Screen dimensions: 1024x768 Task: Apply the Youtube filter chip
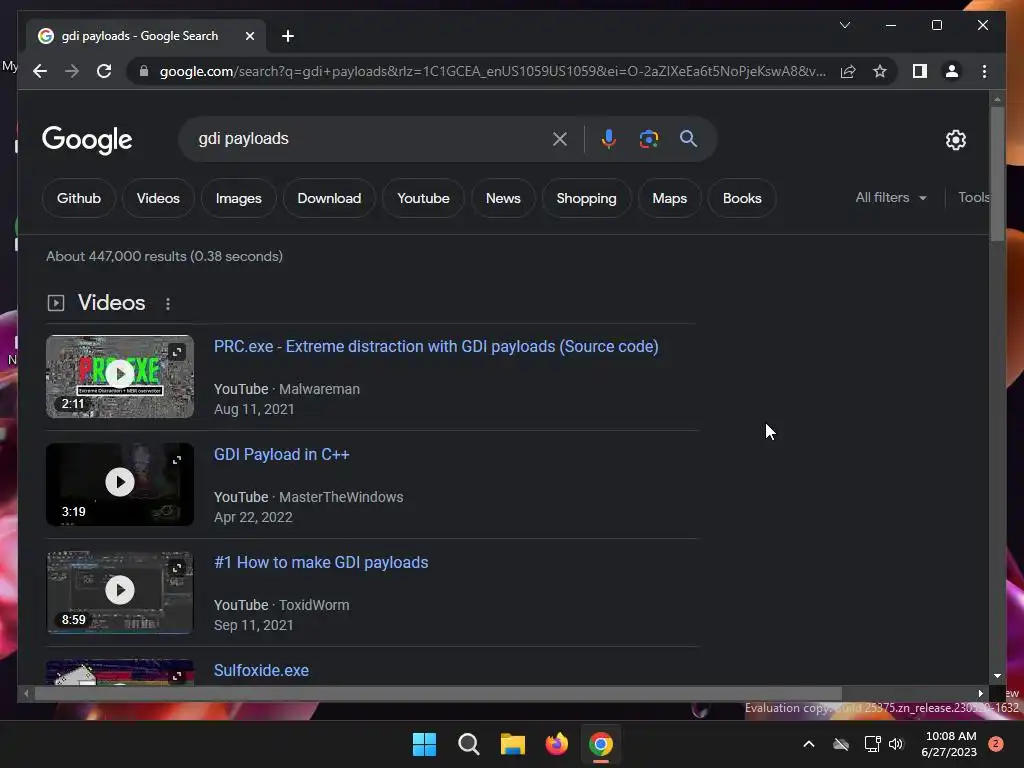(x=423, y=198)
